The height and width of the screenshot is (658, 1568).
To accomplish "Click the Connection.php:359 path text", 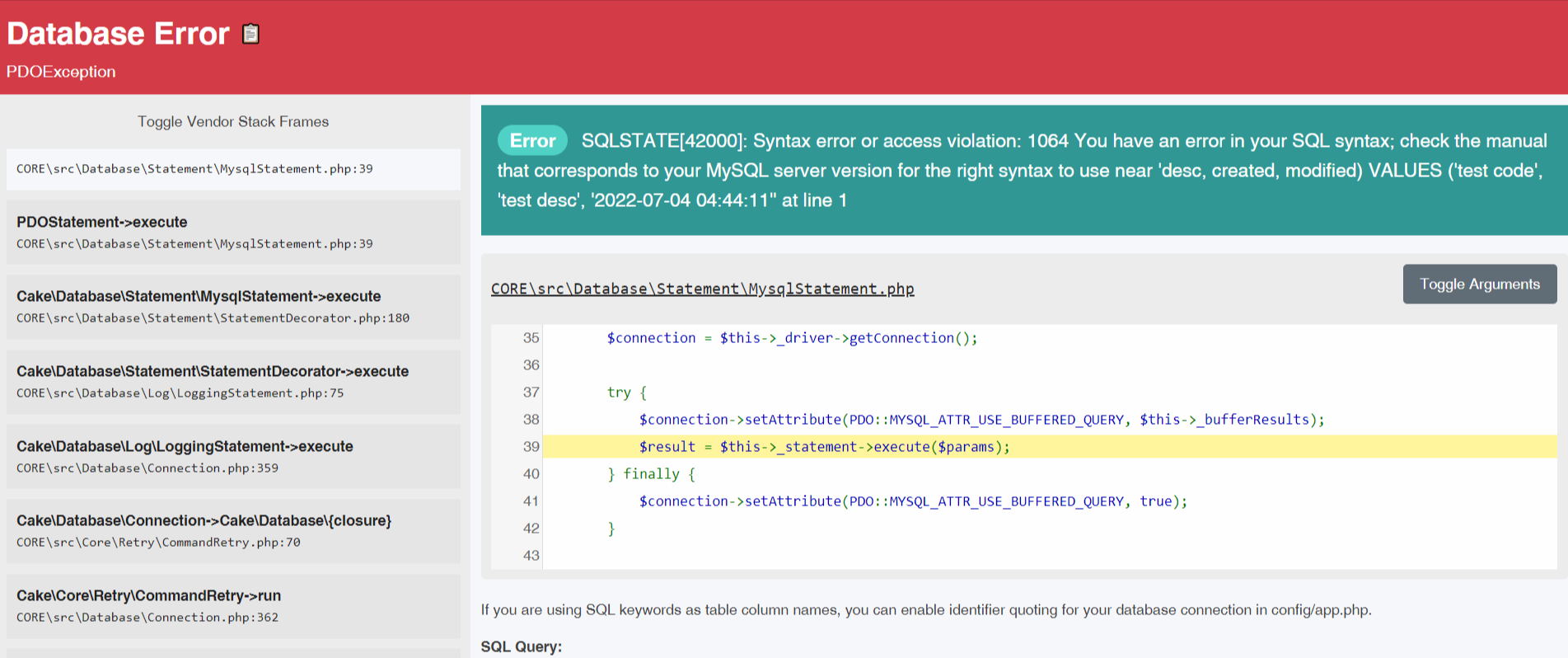I will 147,468.
